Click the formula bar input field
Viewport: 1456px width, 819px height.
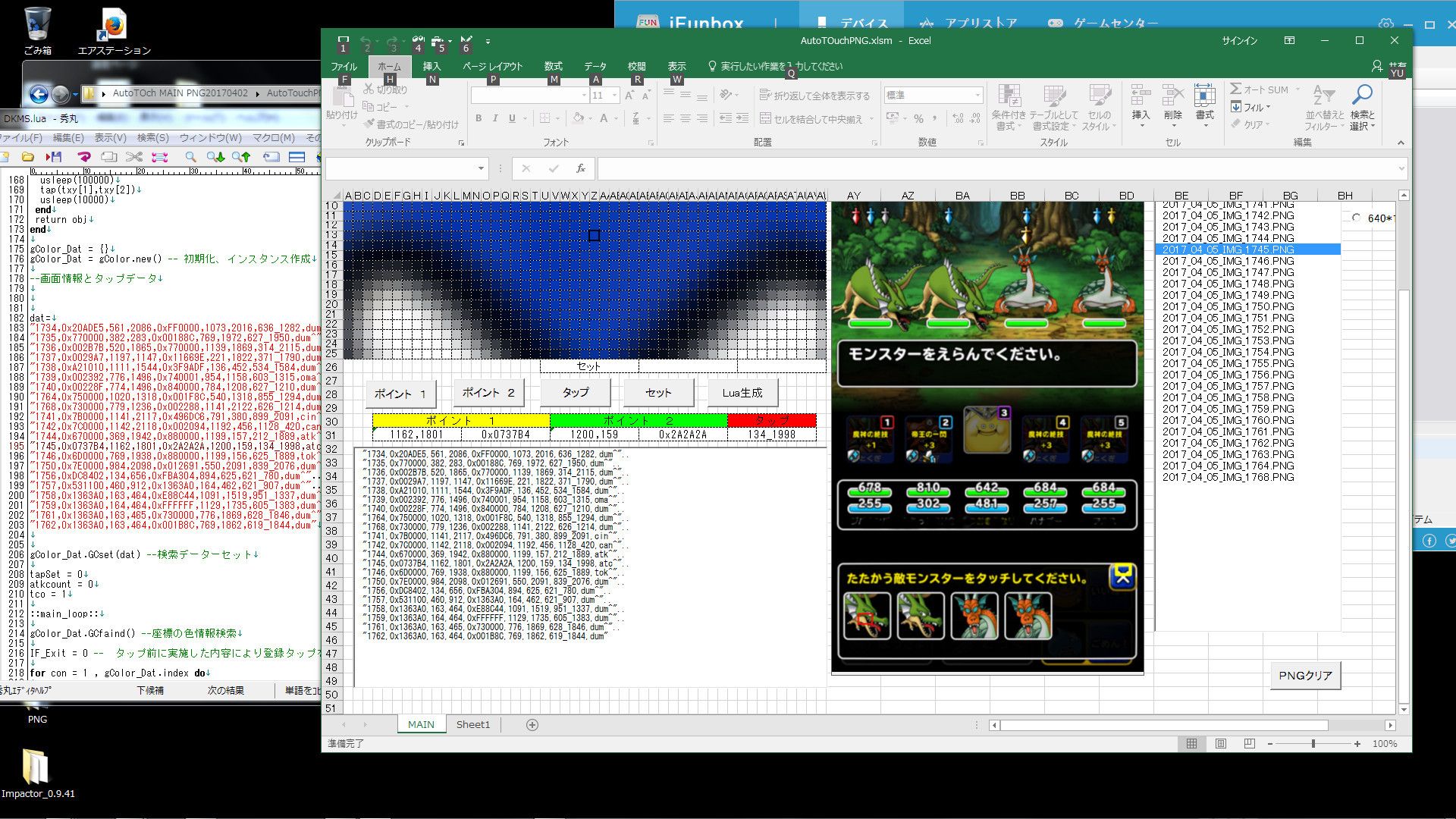click(1001, 168)
